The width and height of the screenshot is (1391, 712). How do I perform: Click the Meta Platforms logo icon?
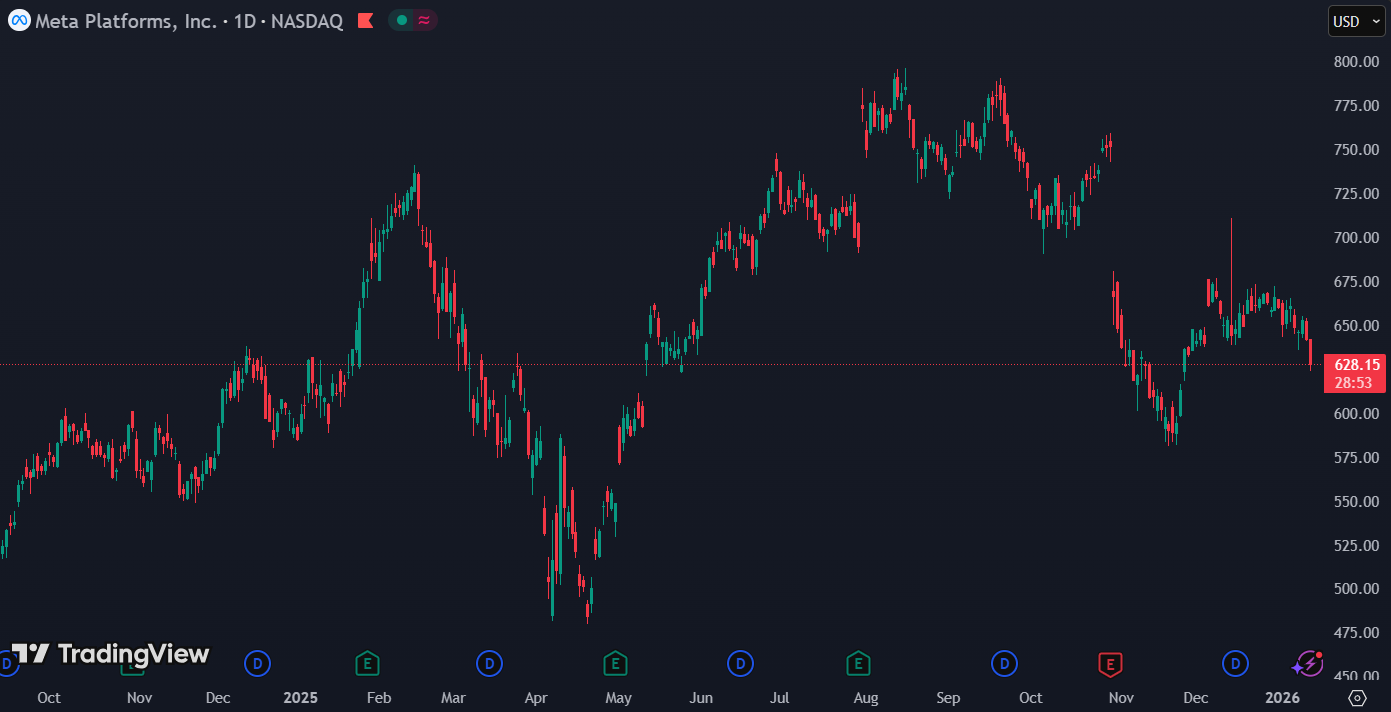pyautogui.click(x=19, y=20)
